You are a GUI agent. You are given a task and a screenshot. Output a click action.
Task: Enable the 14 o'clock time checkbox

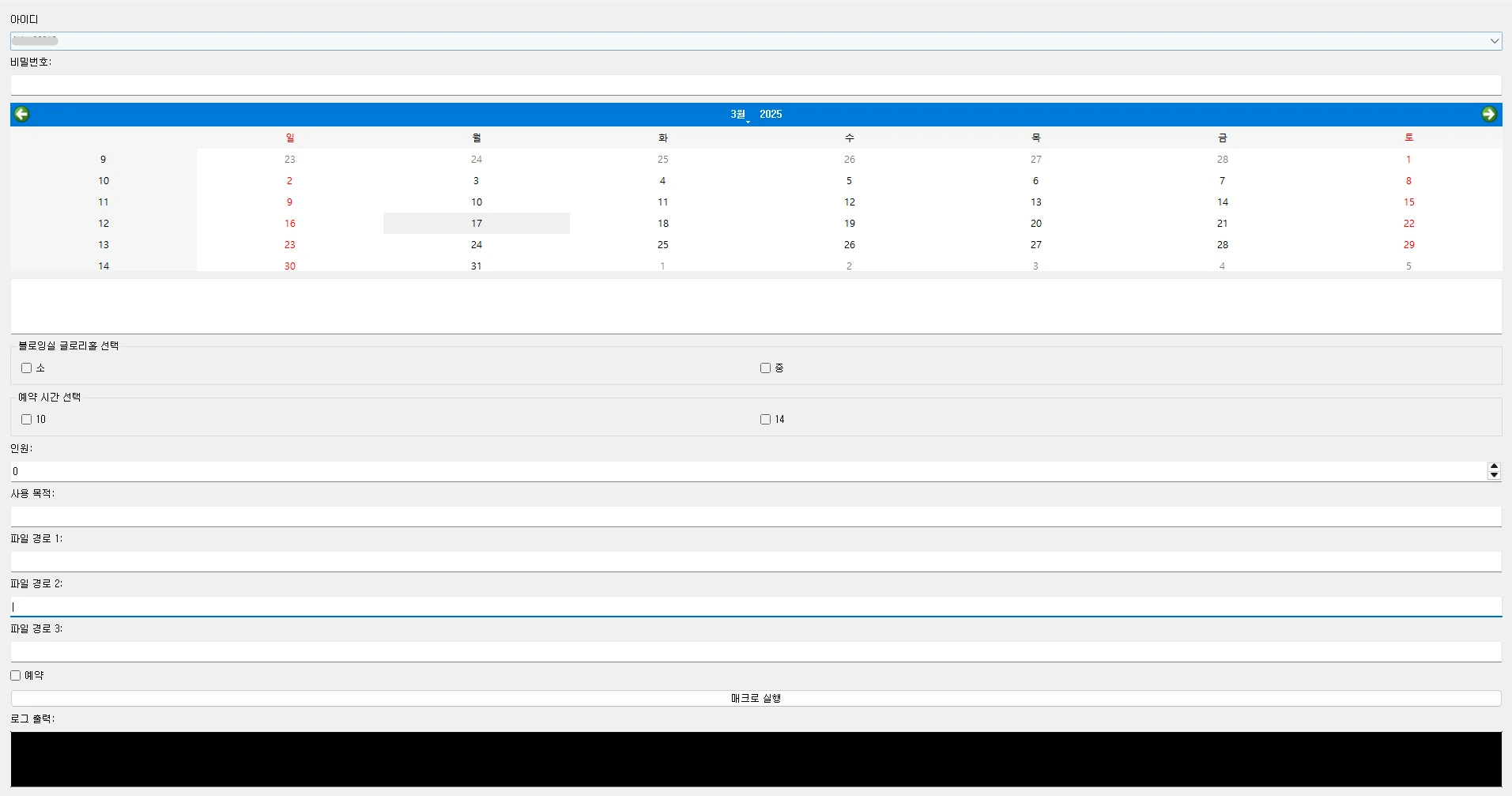pos(765,420)
